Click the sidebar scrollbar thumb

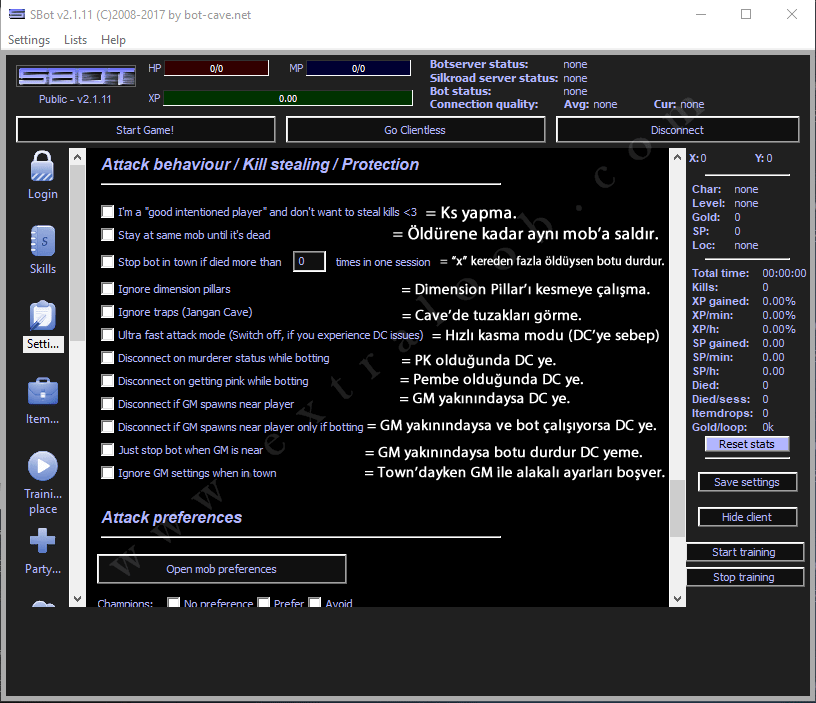(77, 253)
